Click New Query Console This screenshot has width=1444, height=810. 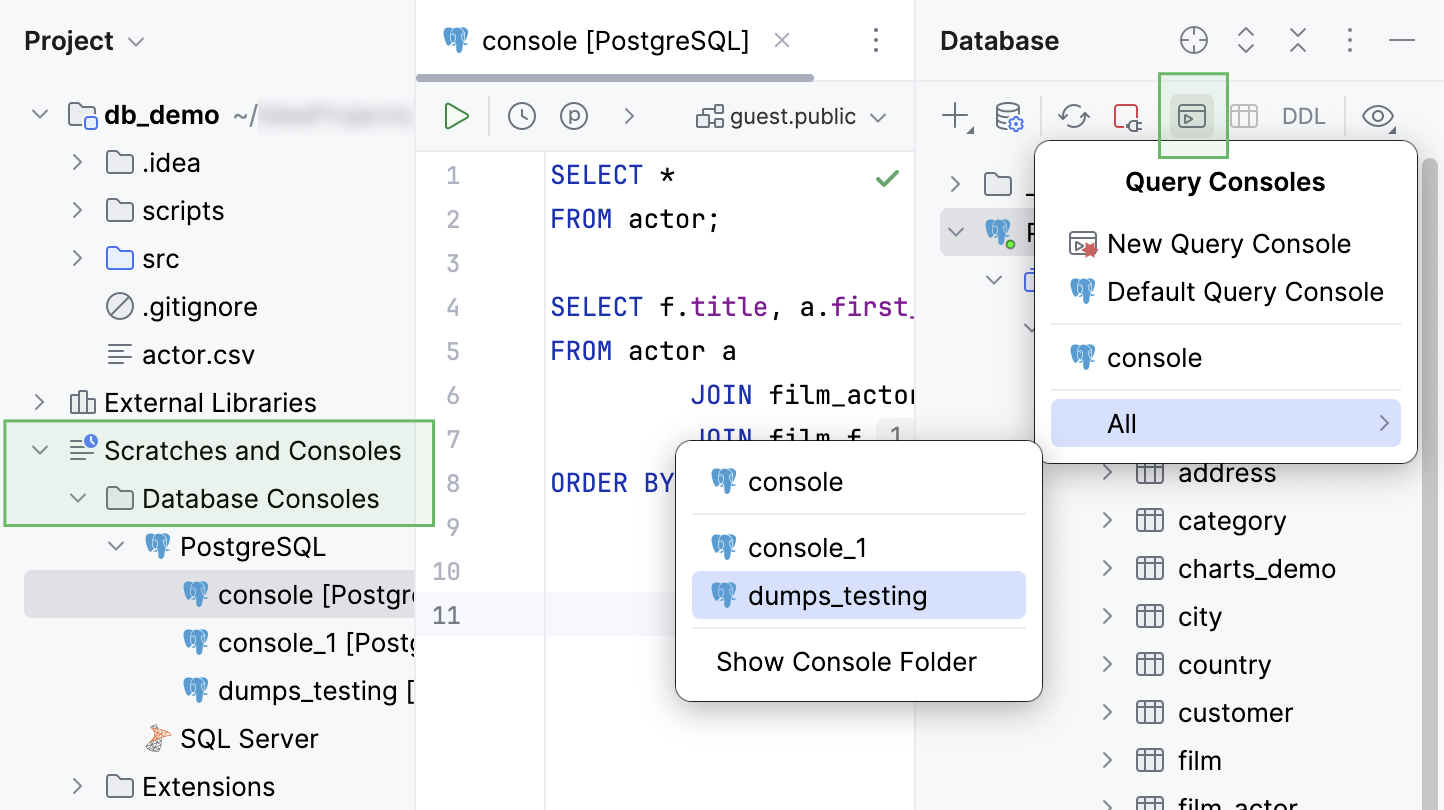pyautogui.click(x=1228, y=243)
